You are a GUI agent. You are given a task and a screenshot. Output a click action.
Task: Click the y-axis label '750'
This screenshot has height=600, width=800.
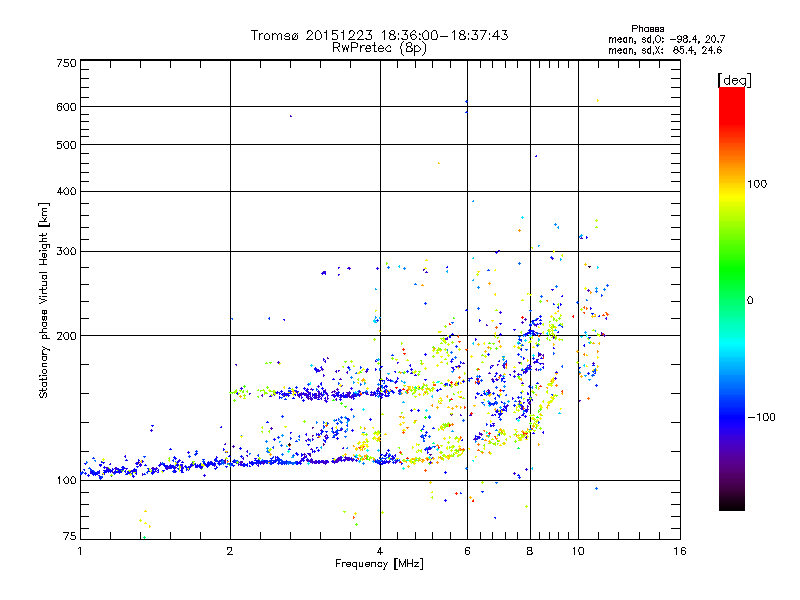pyautogui.click(x=66, y=63)
